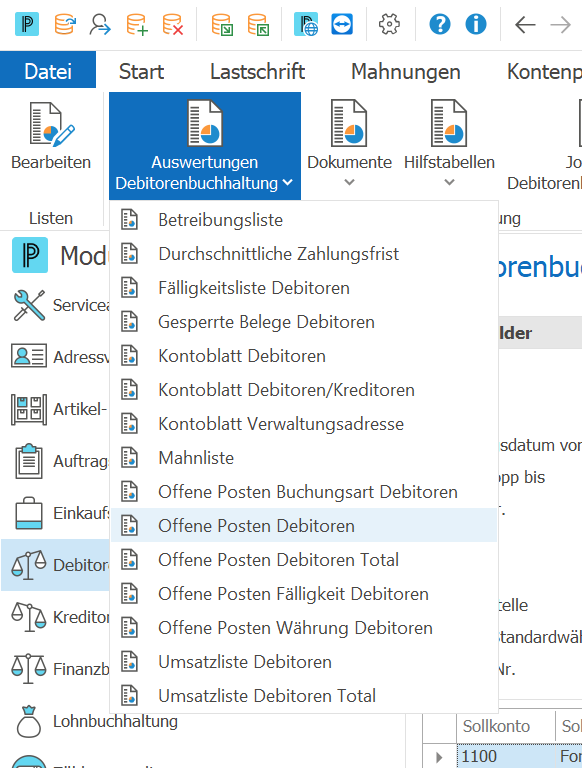Open the Finanzbuchhaltung balanced scales icon
Viewport: 582px width, 768px height.
(x=29, y=669)
